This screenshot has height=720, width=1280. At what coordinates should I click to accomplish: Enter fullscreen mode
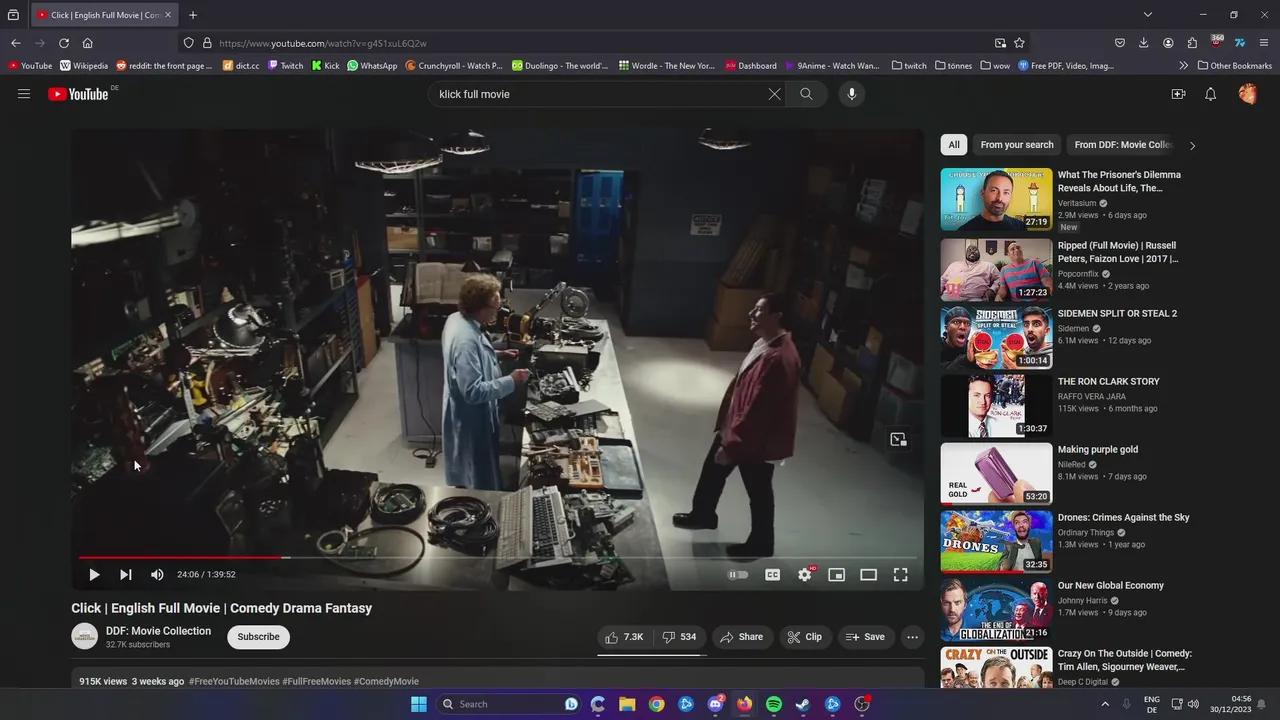point(900,575)
